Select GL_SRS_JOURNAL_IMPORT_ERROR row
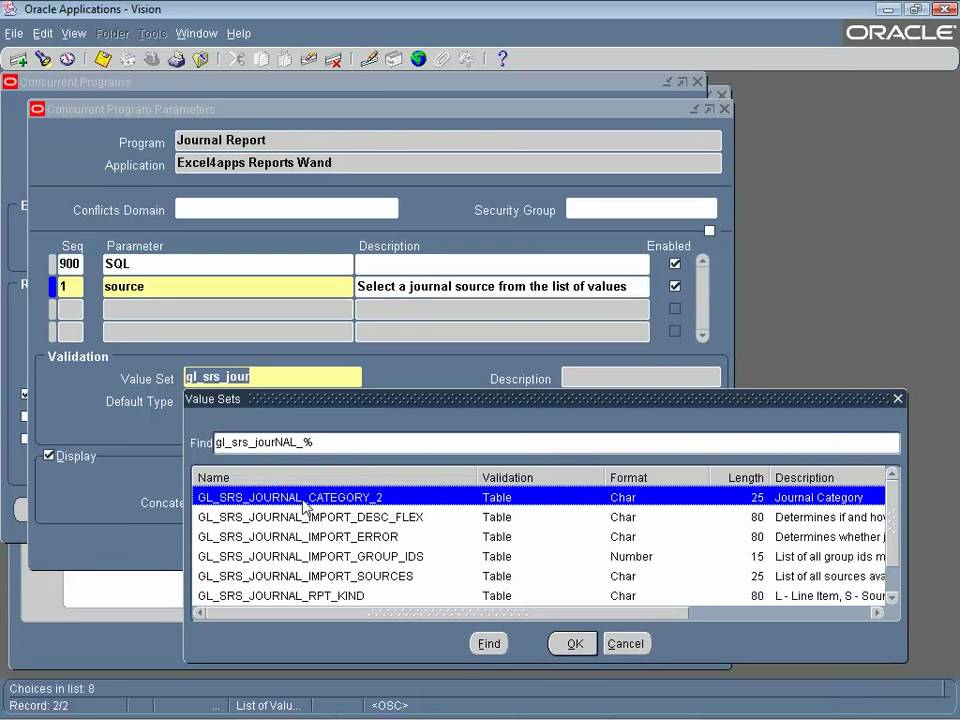Viewport: 960px width, 720px height. click(539, 536)
